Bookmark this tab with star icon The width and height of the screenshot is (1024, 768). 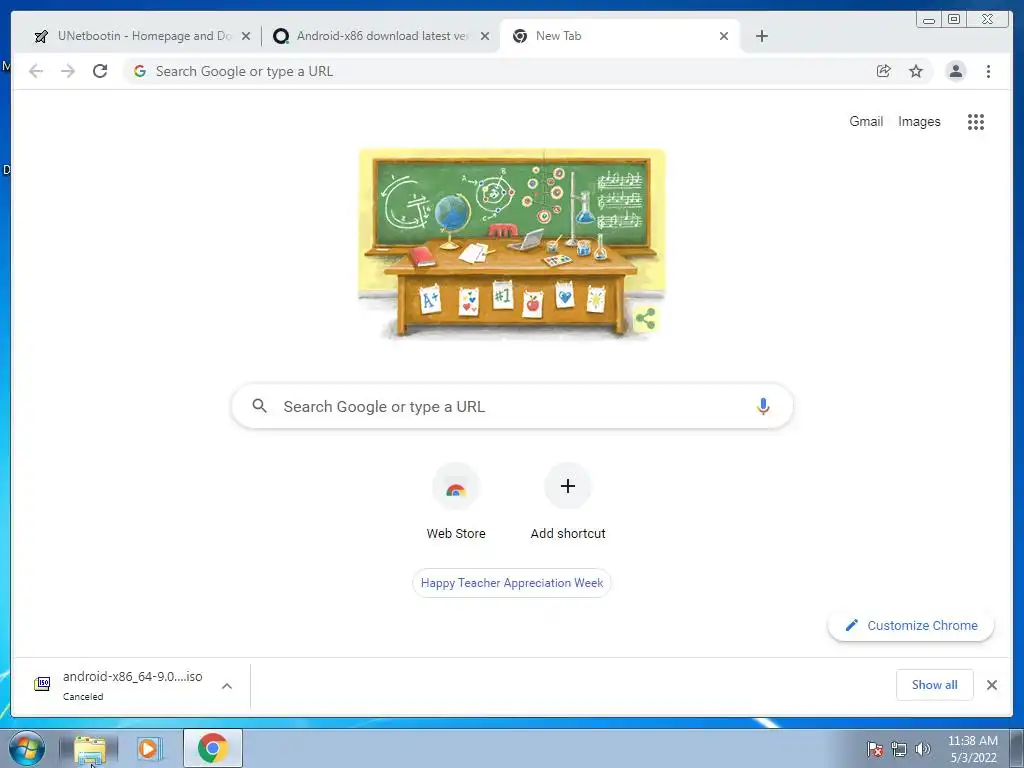(x=916, y=71)
